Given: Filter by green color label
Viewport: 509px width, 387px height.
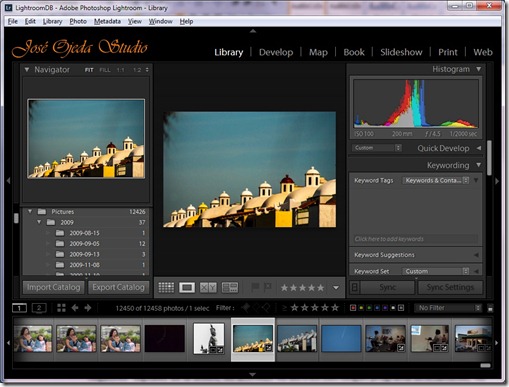Looking at the screenshot, I should coord(369,308).
